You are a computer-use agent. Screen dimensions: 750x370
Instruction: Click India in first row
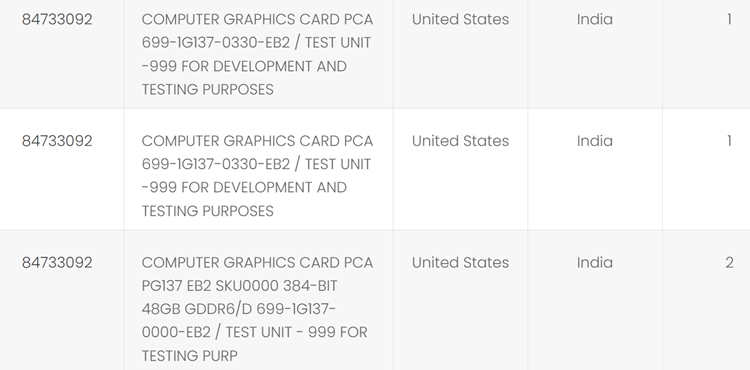pos(595,19)
